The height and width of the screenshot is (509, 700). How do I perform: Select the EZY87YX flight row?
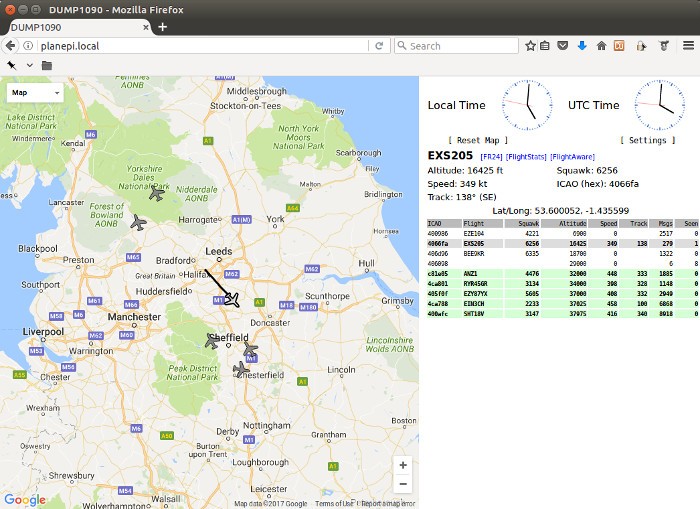point(563,294)
